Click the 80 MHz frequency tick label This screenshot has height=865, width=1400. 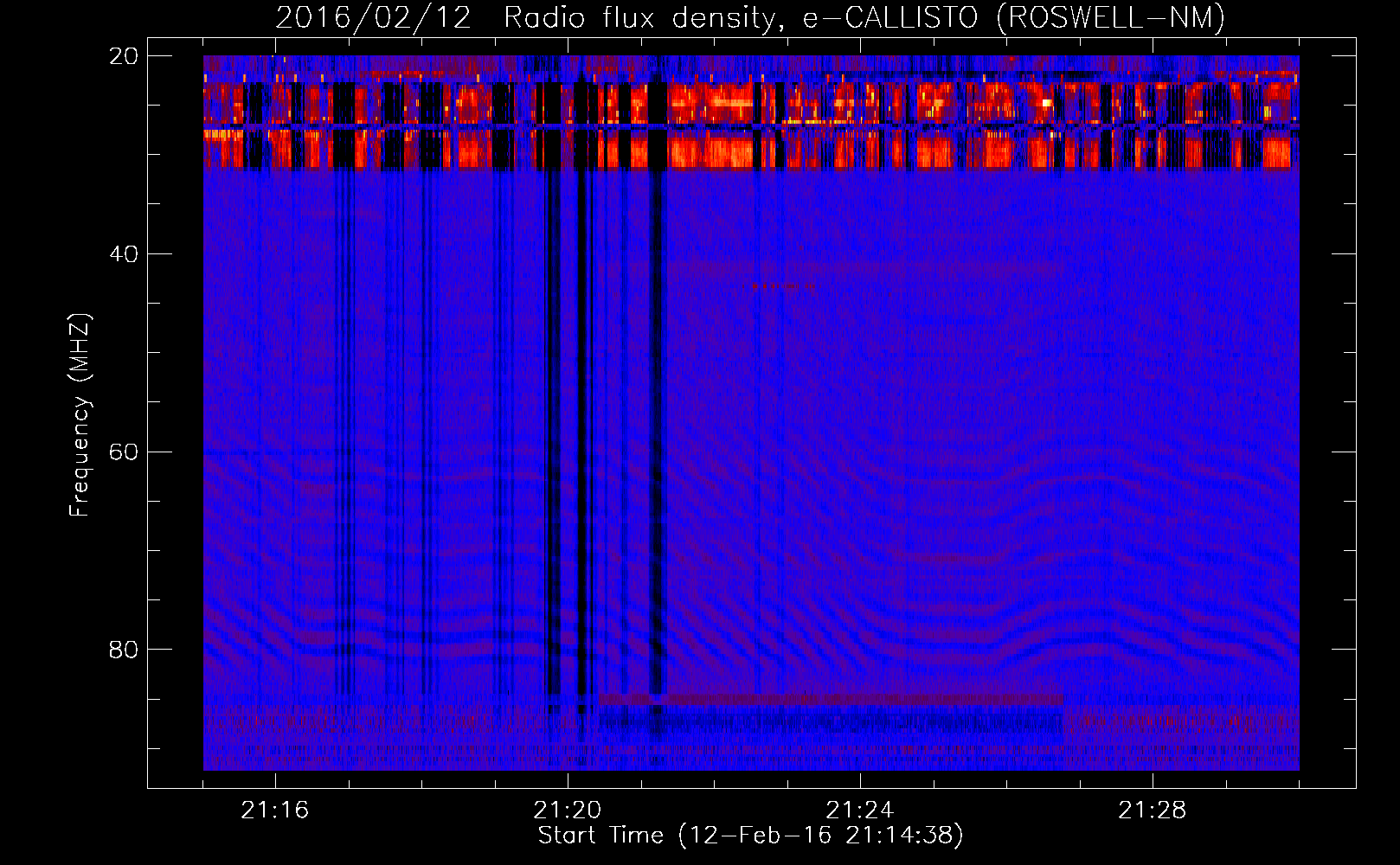point(123,650)
